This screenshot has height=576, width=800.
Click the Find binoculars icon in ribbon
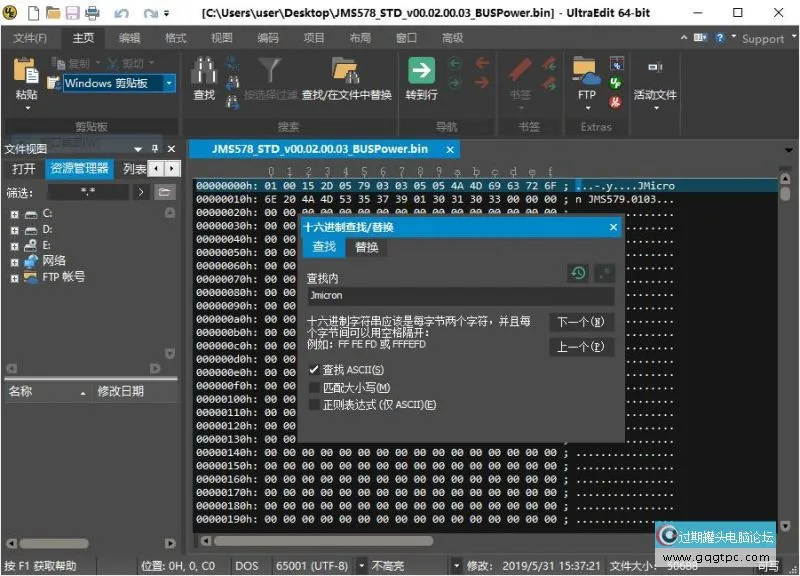tap(204, 72)
